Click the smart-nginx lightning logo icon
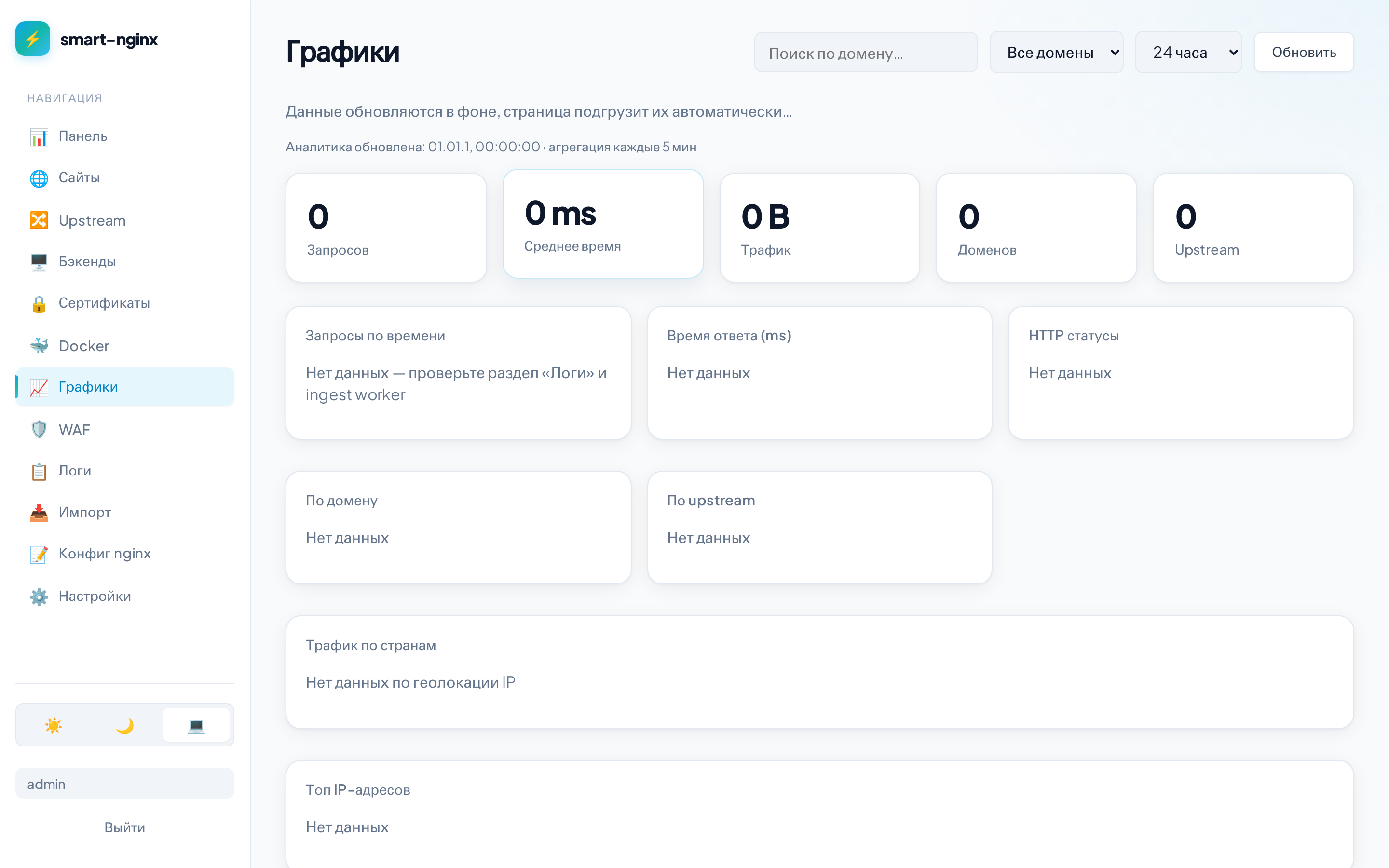 [x=33, y=39]
